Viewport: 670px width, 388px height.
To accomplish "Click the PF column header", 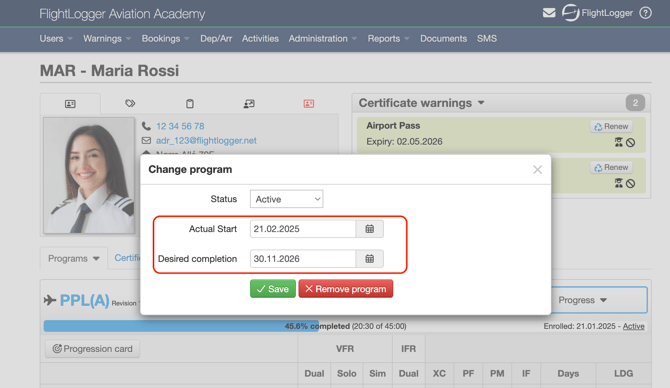I will coord(468,373).
